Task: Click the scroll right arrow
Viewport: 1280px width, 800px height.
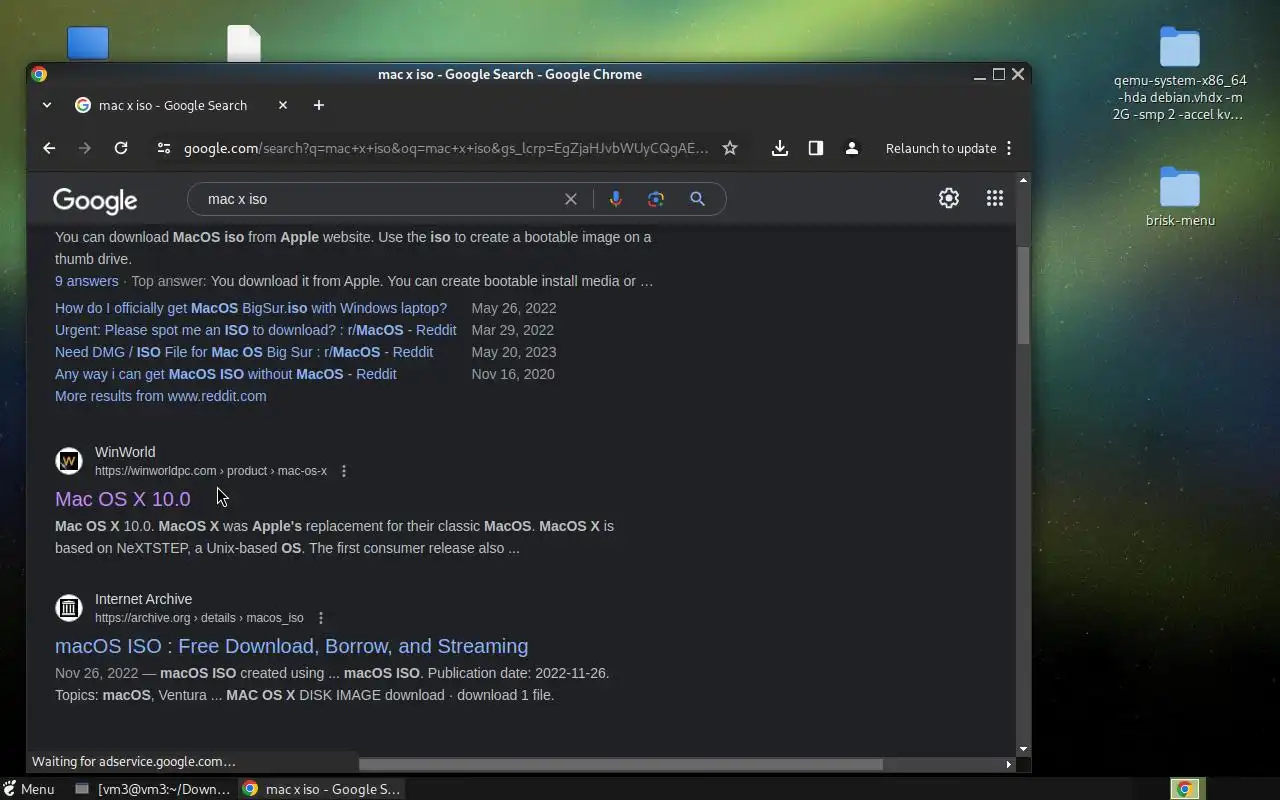Action: pyautogui.click(x=1008, y=764)
